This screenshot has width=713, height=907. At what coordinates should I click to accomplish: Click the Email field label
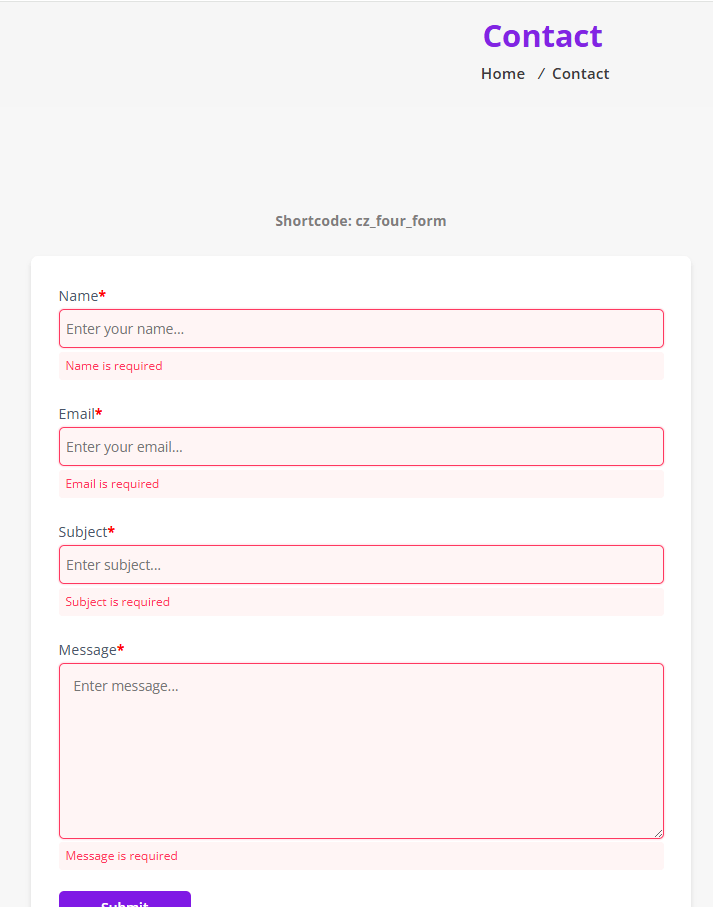[76, 414]
